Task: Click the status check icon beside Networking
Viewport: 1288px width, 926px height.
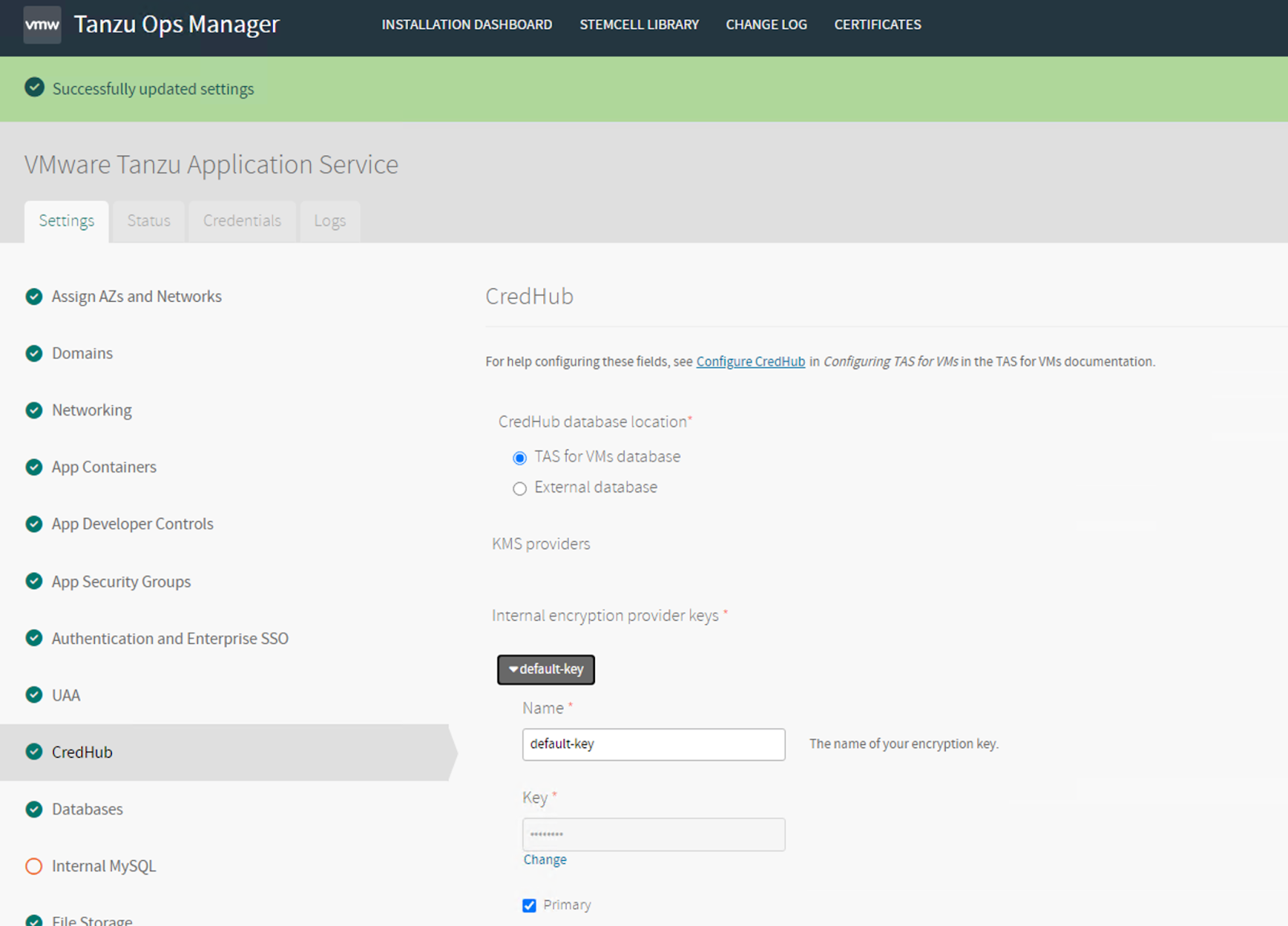Action: 34,411
